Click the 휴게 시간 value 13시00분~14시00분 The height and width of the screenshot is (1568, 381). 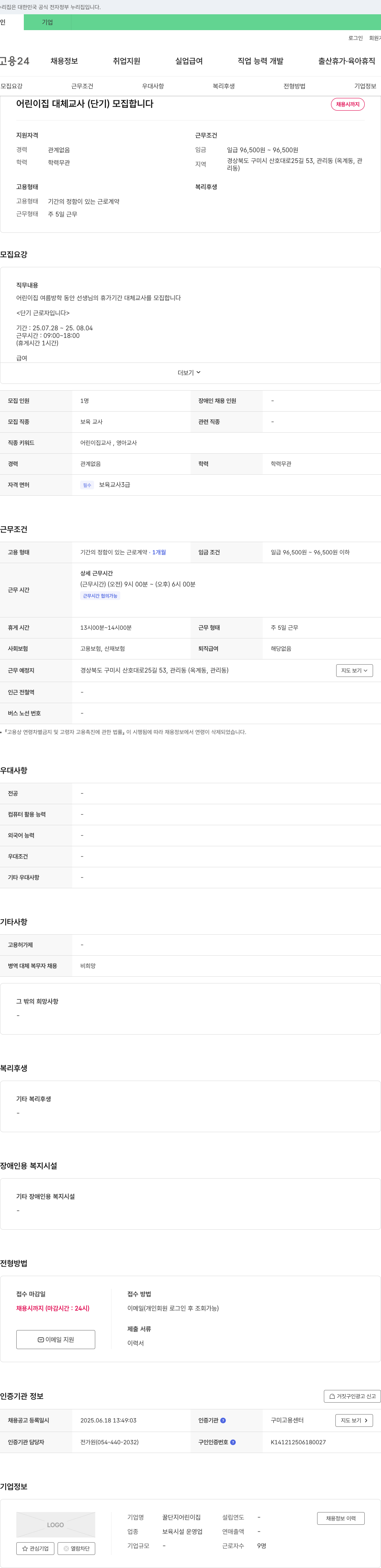click(106, 628)
